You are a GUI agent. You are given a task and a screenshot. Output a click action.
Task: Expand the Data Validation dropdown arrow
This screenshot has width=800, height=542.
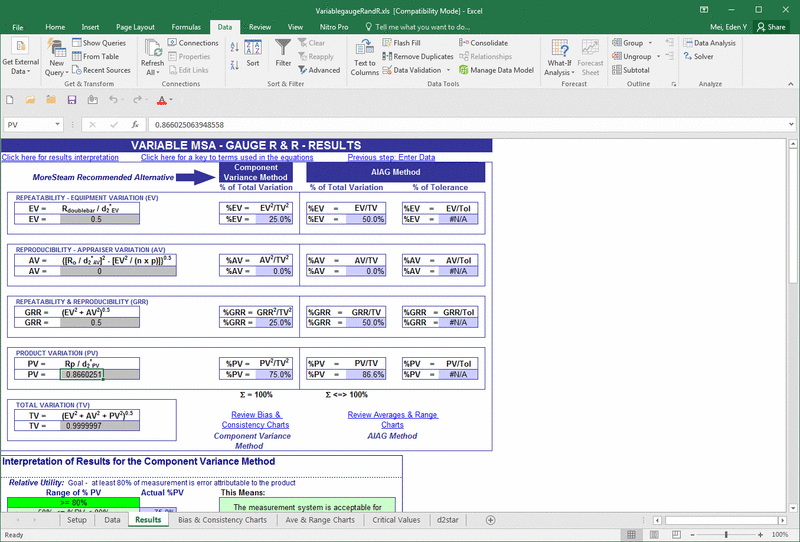[448, 70]
